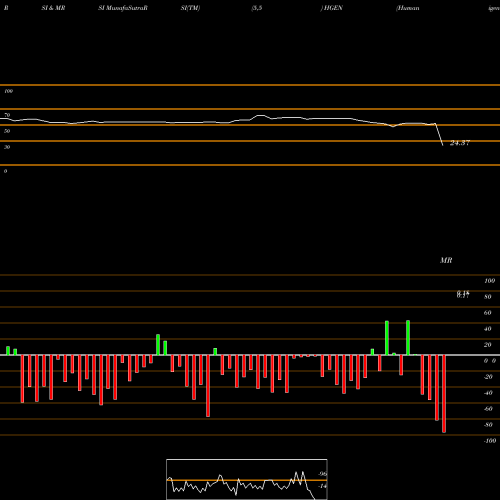Click the -40 label on MR axis
Screen dimensions: 500x500
click(x=488, y=393)
